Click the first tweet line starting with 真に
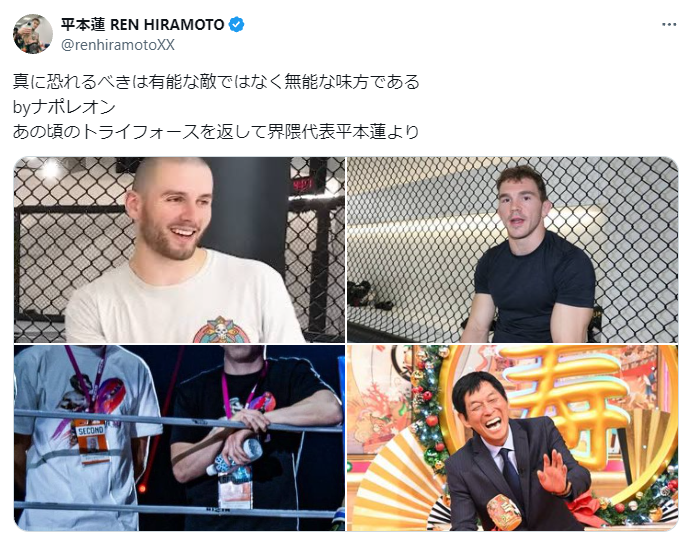The width and height of the screenshot is (684, 538). [216, 82]
